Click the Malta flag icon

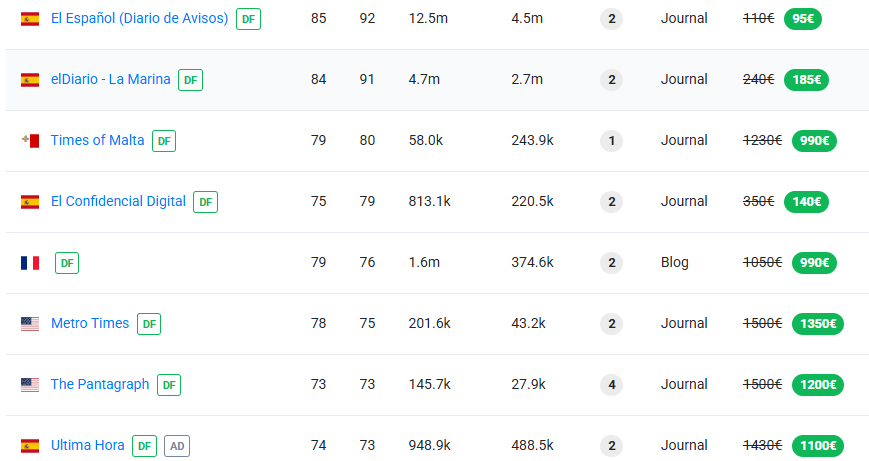pyautogui.click(x=30, y=141)
